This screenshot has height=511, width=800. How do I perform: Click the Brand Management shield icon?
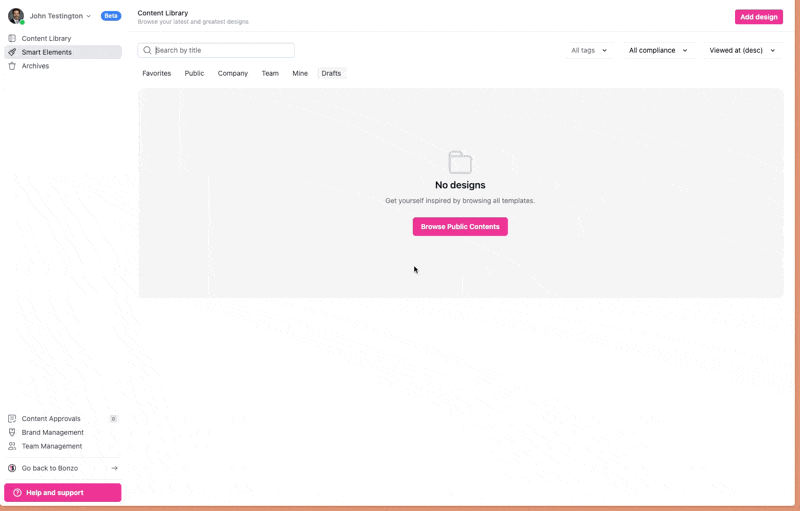pos(12,432)
